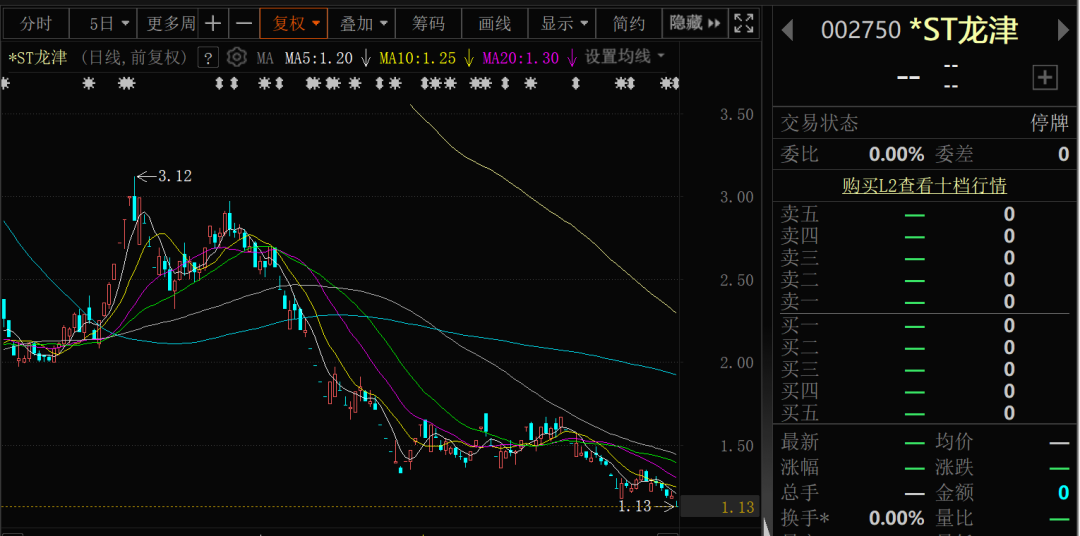
Task: Click the question mark help icon
Action: (208, 57)
